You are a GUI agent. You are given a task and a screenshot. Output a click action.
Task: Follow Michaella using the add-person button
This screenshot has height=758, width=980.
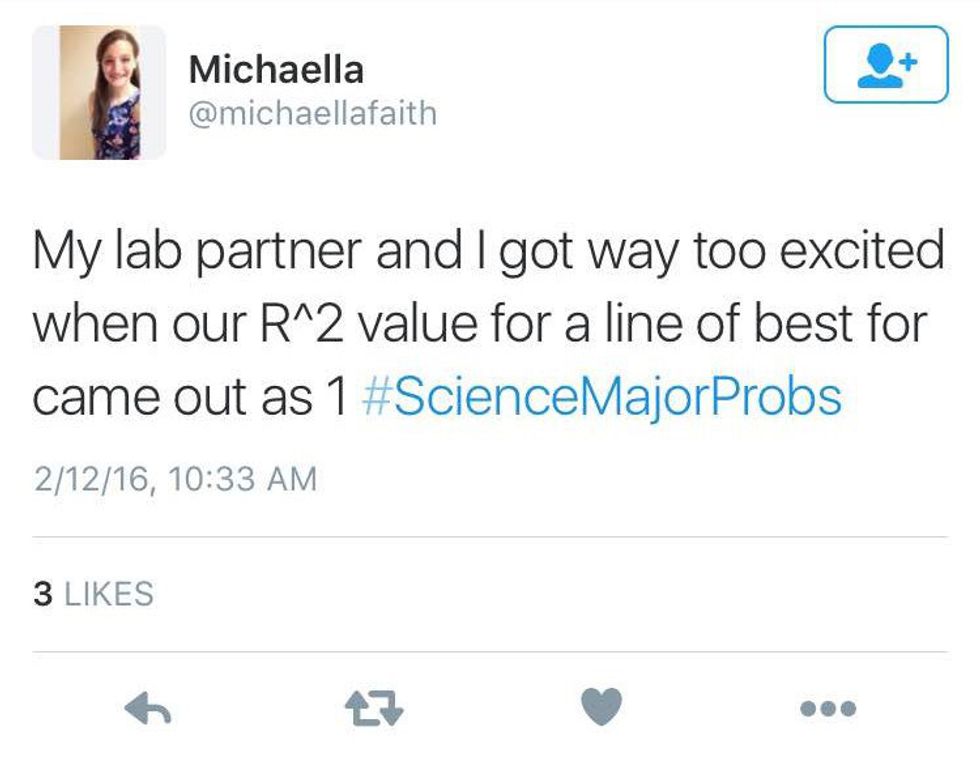pos(885,64)
